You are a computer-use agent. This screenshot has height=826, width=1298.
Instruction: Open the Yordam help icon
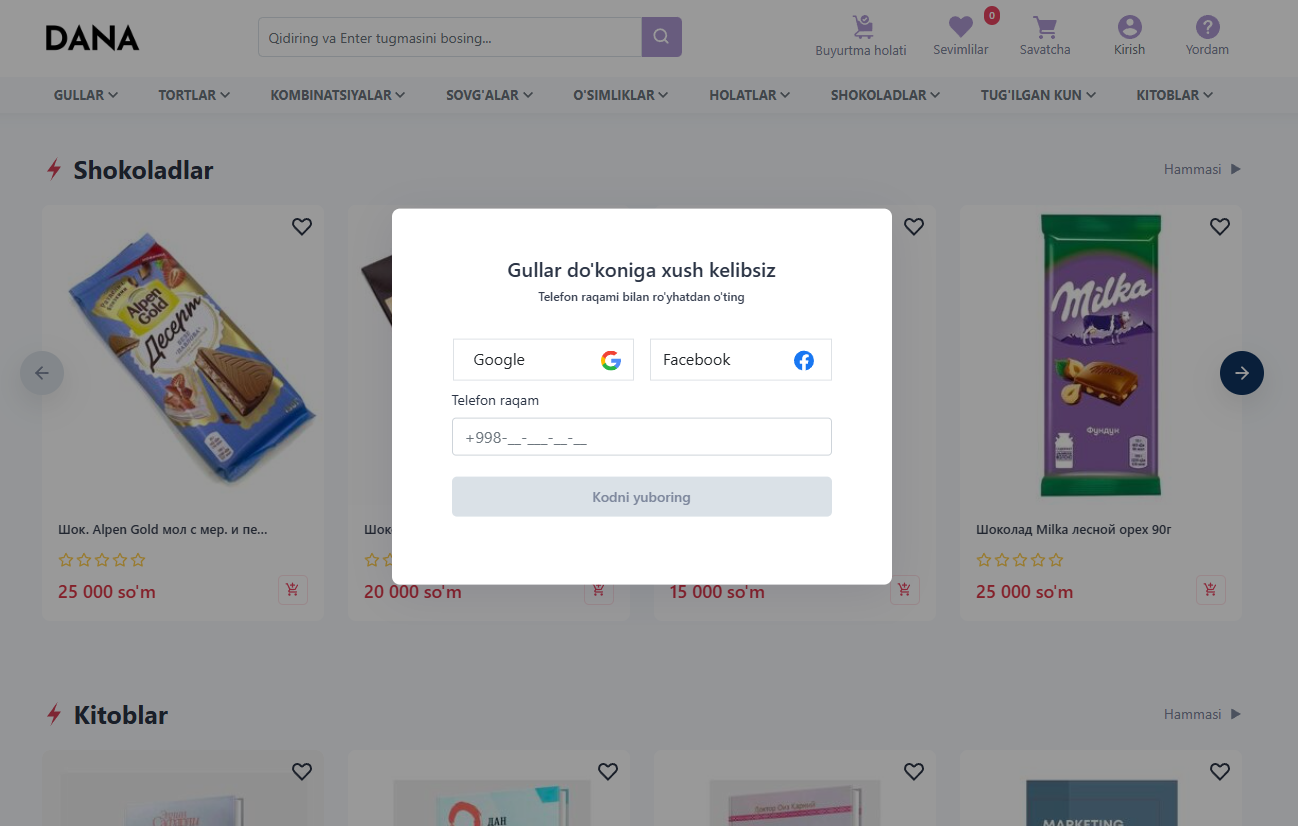click(x=1207, y=29)
